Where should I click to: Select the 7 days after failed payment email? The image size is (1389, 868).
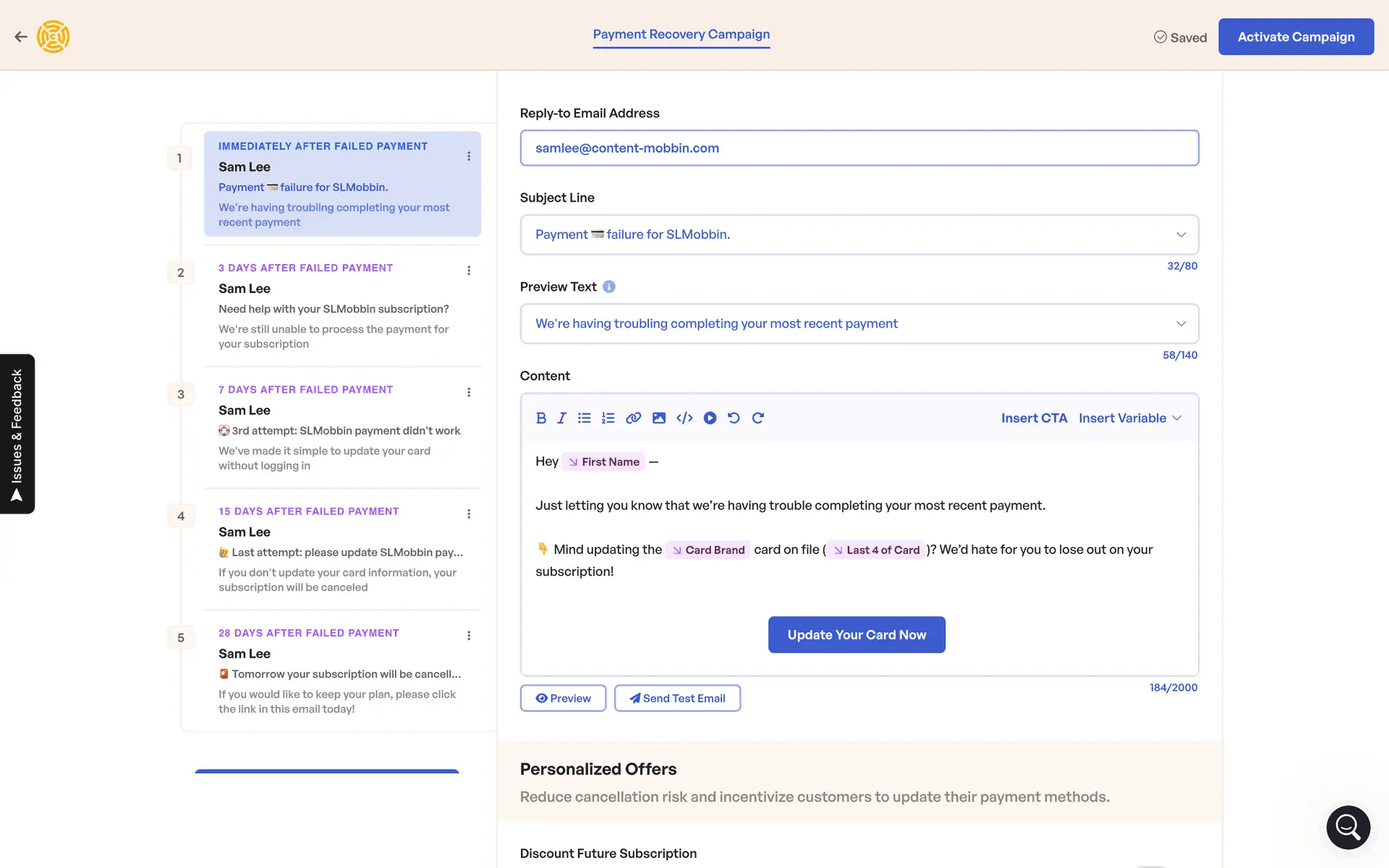point(340,427)
